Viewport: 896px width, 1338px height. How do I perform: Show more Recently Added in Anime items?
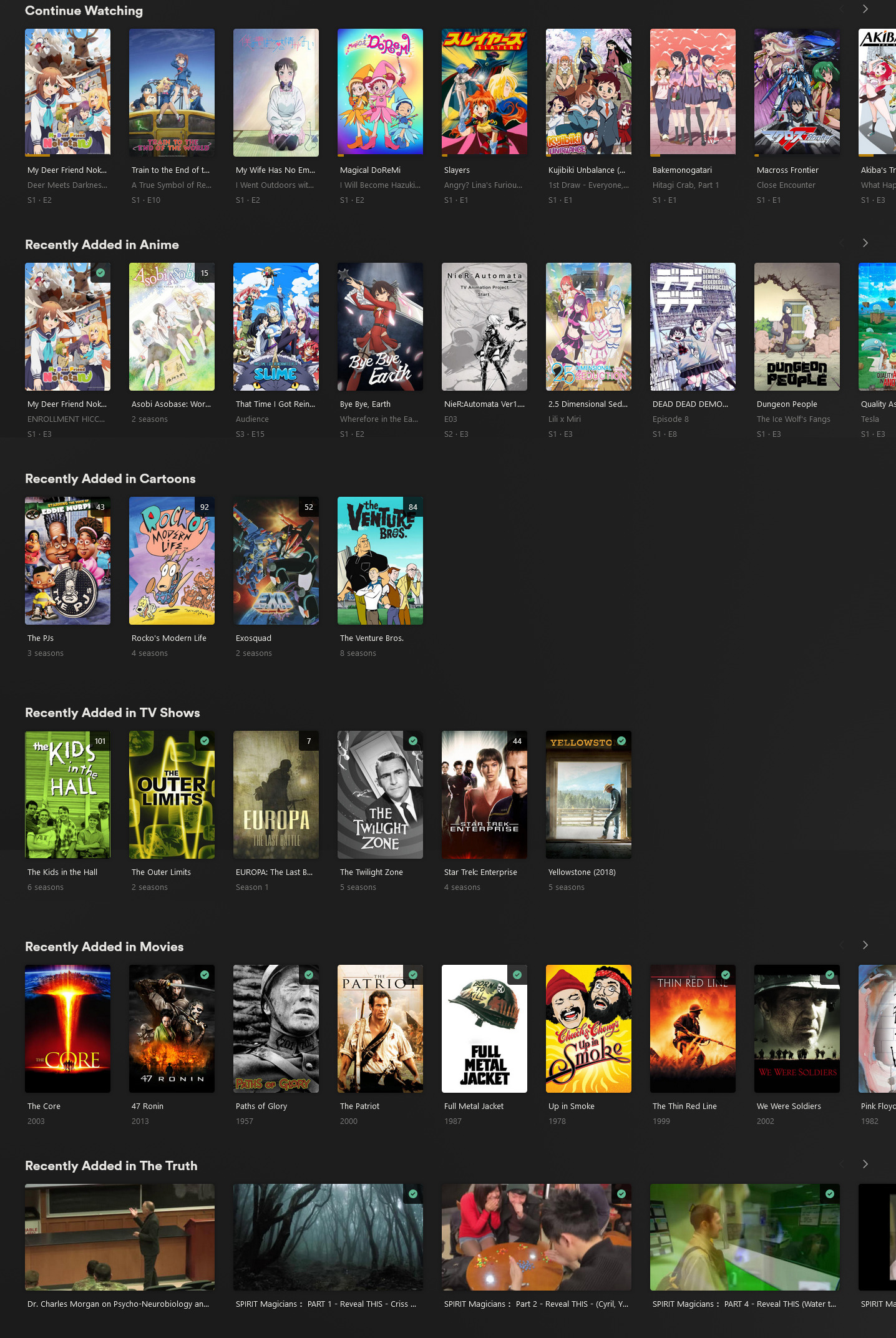[865, 243]
